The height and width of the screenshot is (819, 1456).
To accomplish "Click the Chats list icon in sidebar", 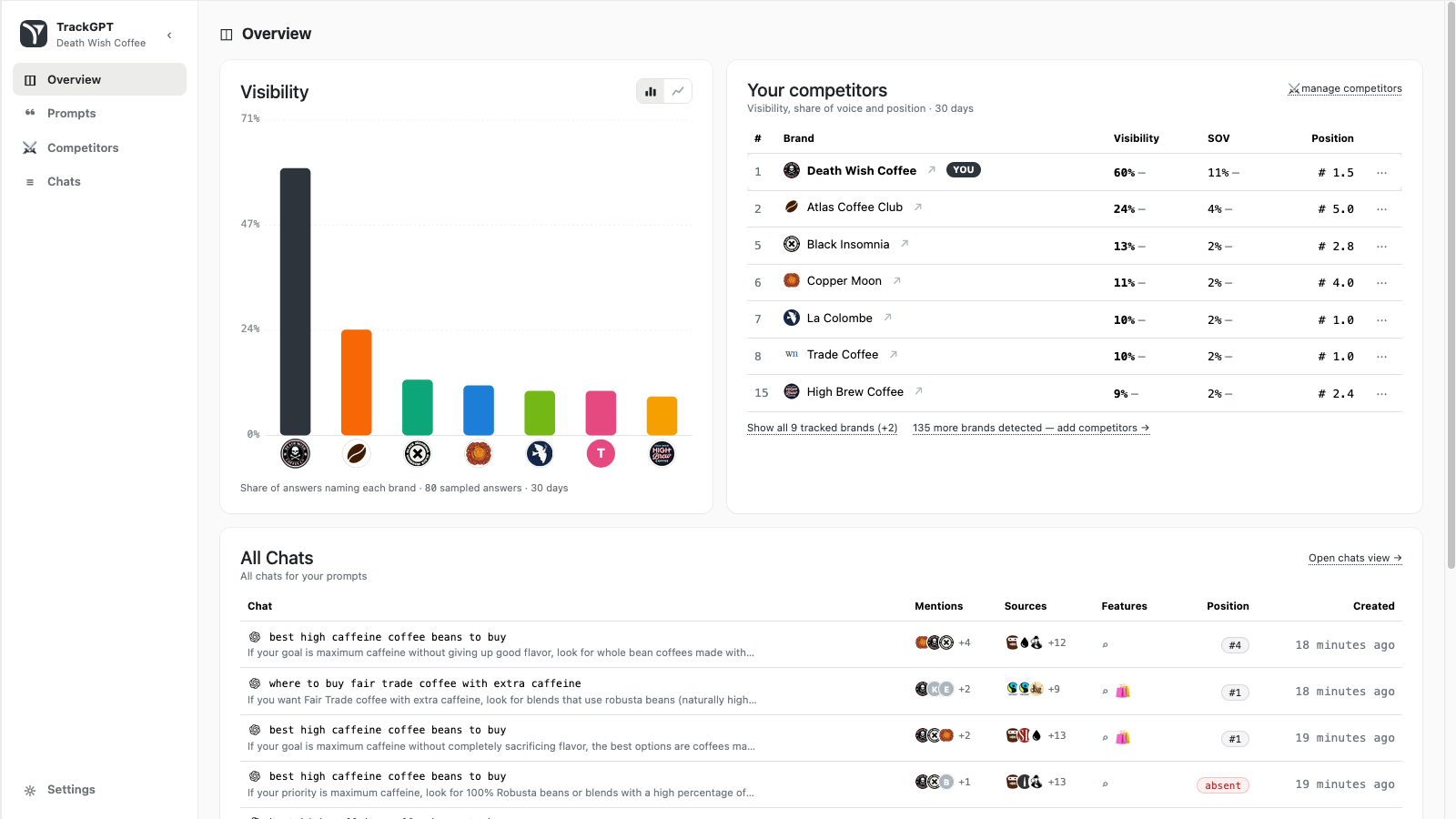I will (30, 182).
